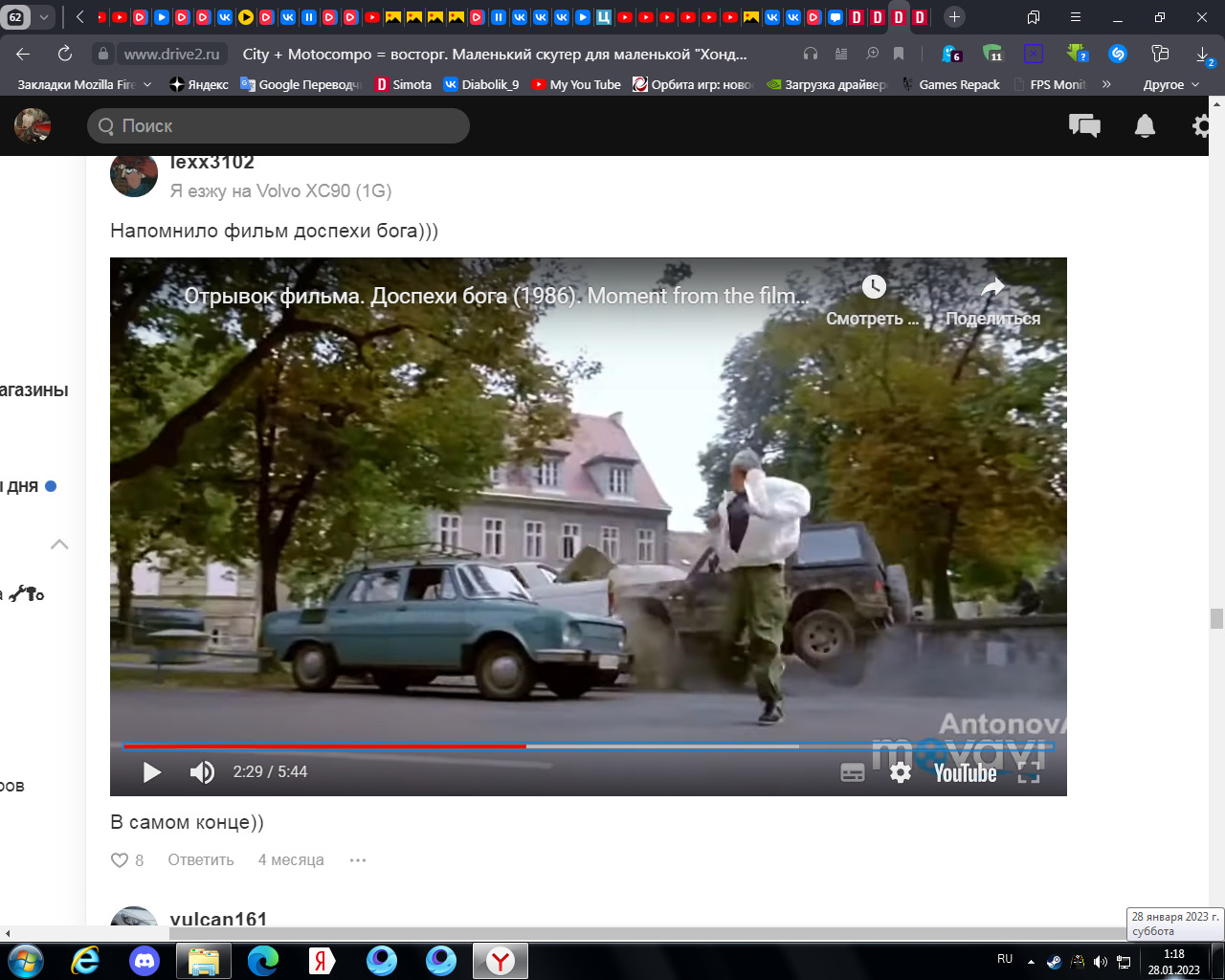Play the embedded YouTube video

[x=152, y=772]
